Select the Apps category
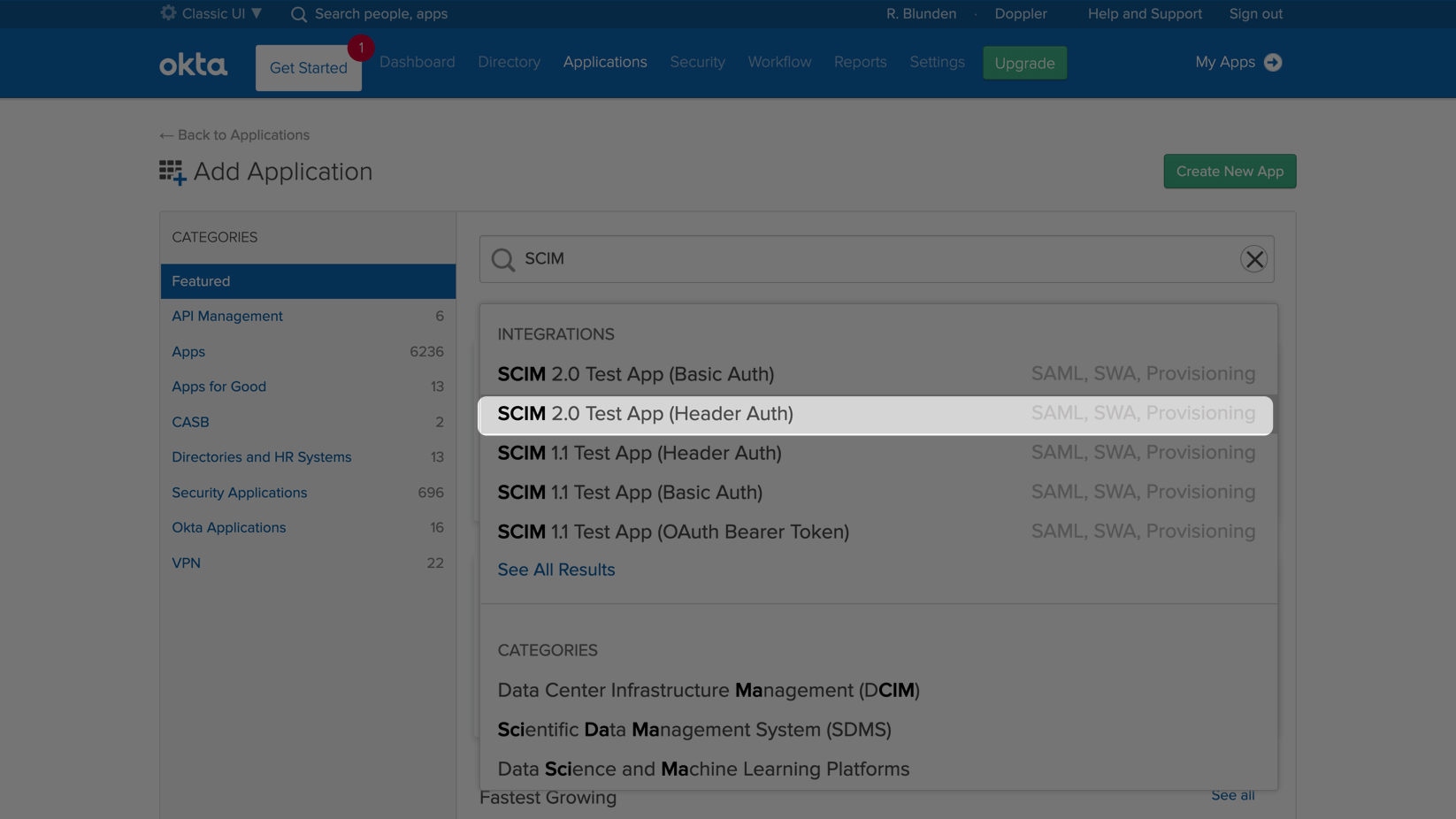 308,351
